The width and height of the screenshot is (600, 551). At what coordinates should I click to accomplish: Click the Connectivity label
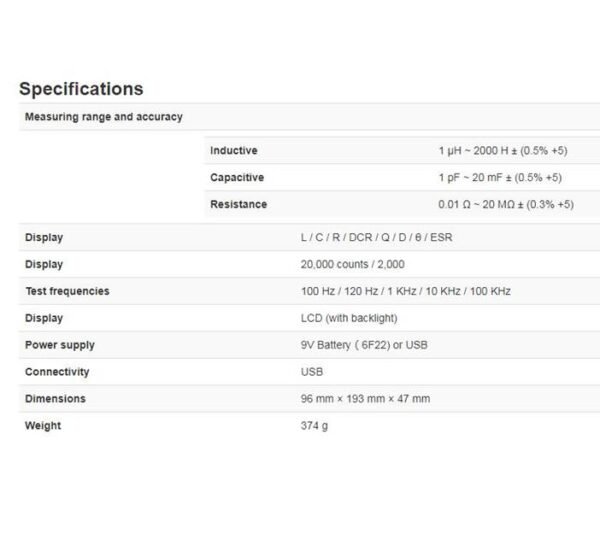(x=57, y=372)
